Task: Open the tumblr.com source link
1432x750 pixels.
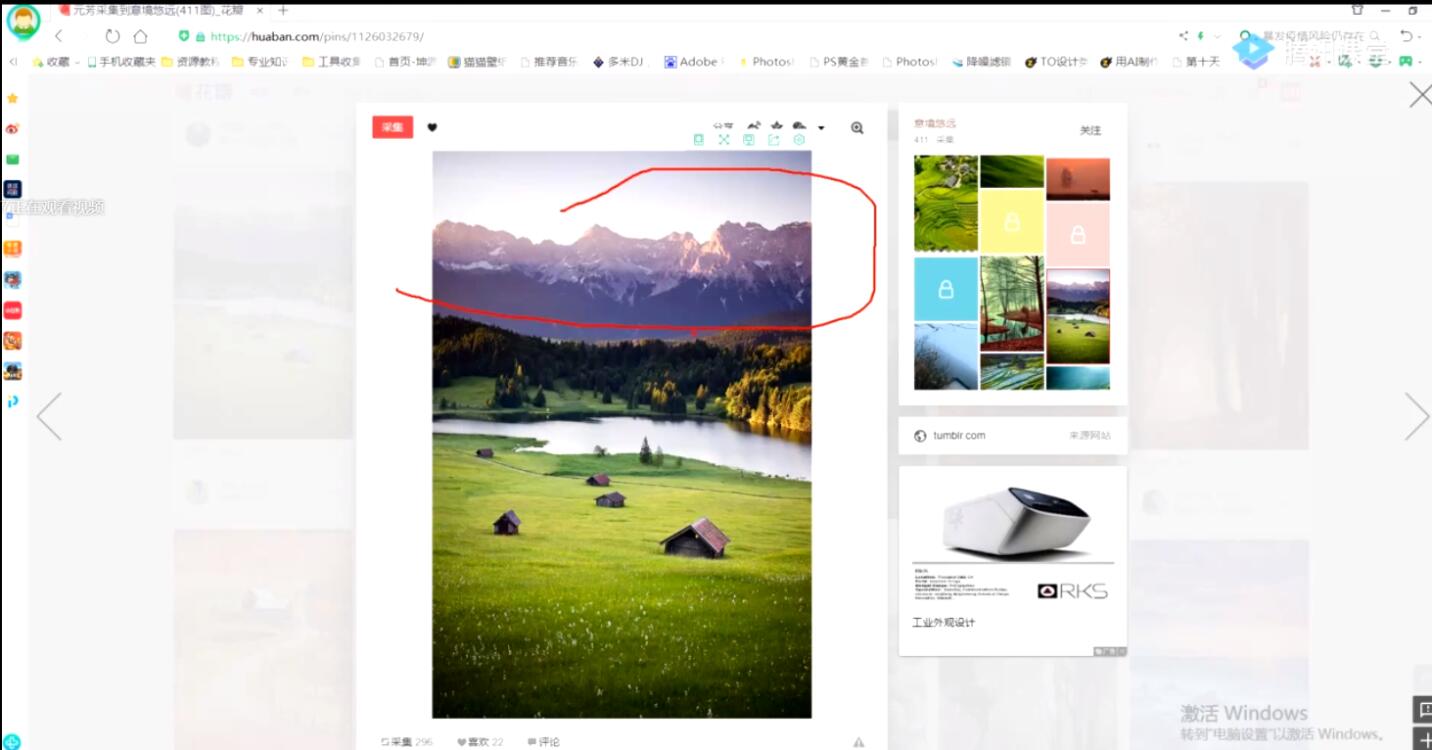Action: (958, 436)
